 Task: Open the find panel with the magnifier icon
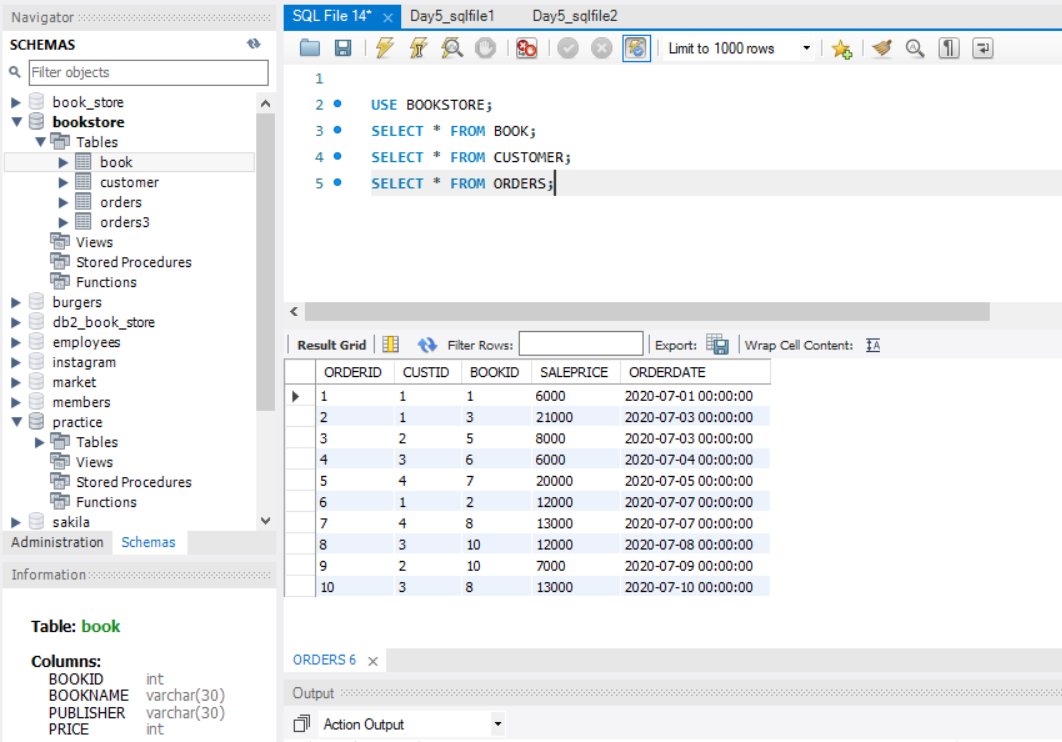tap(915, 48)
